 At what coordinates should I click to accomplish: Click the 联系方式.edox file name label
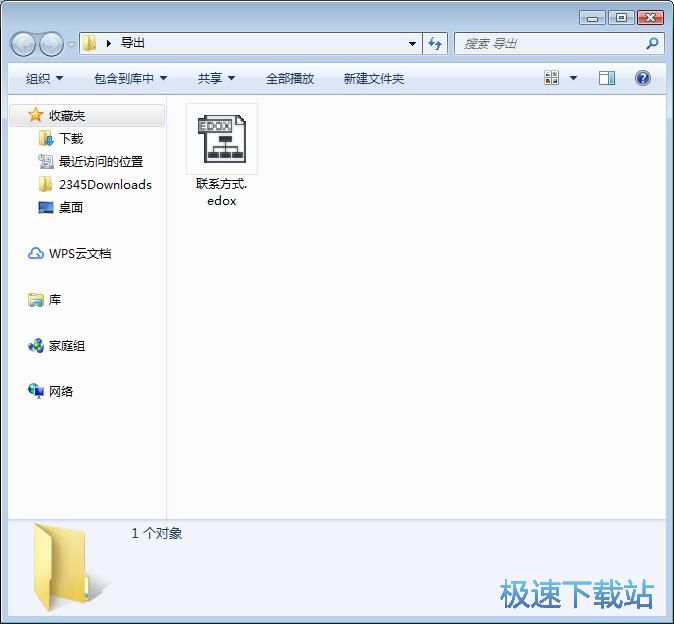[x=221, y=192]
